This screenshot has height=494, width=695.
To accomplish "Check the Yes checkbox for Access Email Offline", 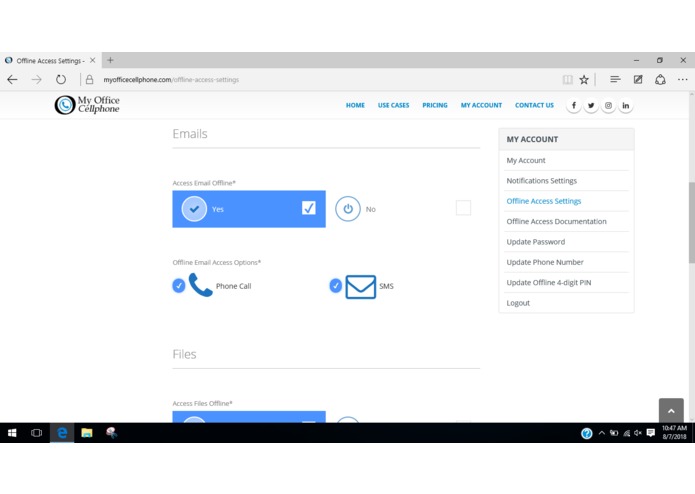I will click(x=308, y=208).
